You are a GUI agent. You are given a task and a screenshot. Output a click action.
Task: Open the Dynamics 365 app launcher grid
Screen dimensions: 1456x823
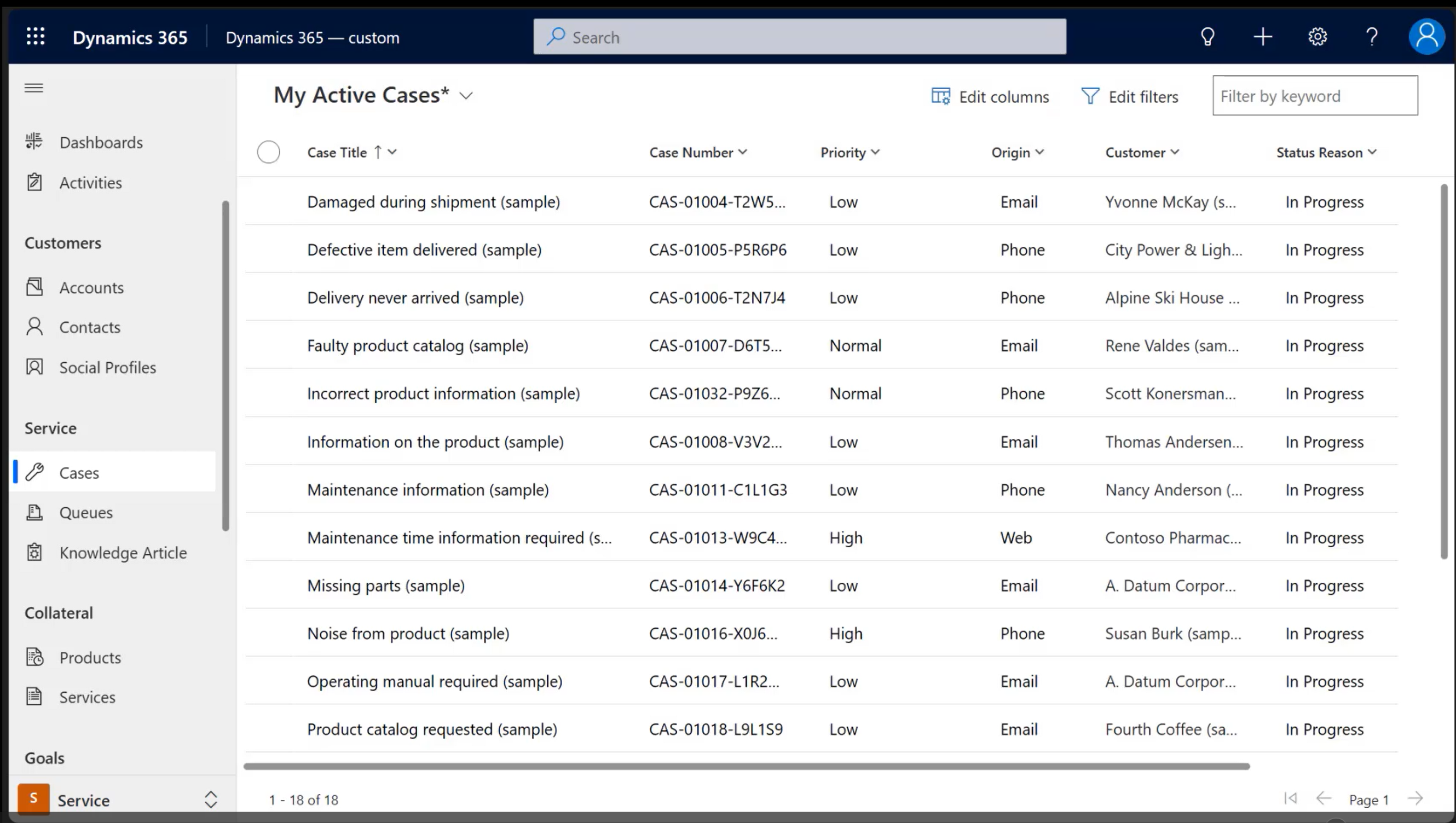coord(35,37)
